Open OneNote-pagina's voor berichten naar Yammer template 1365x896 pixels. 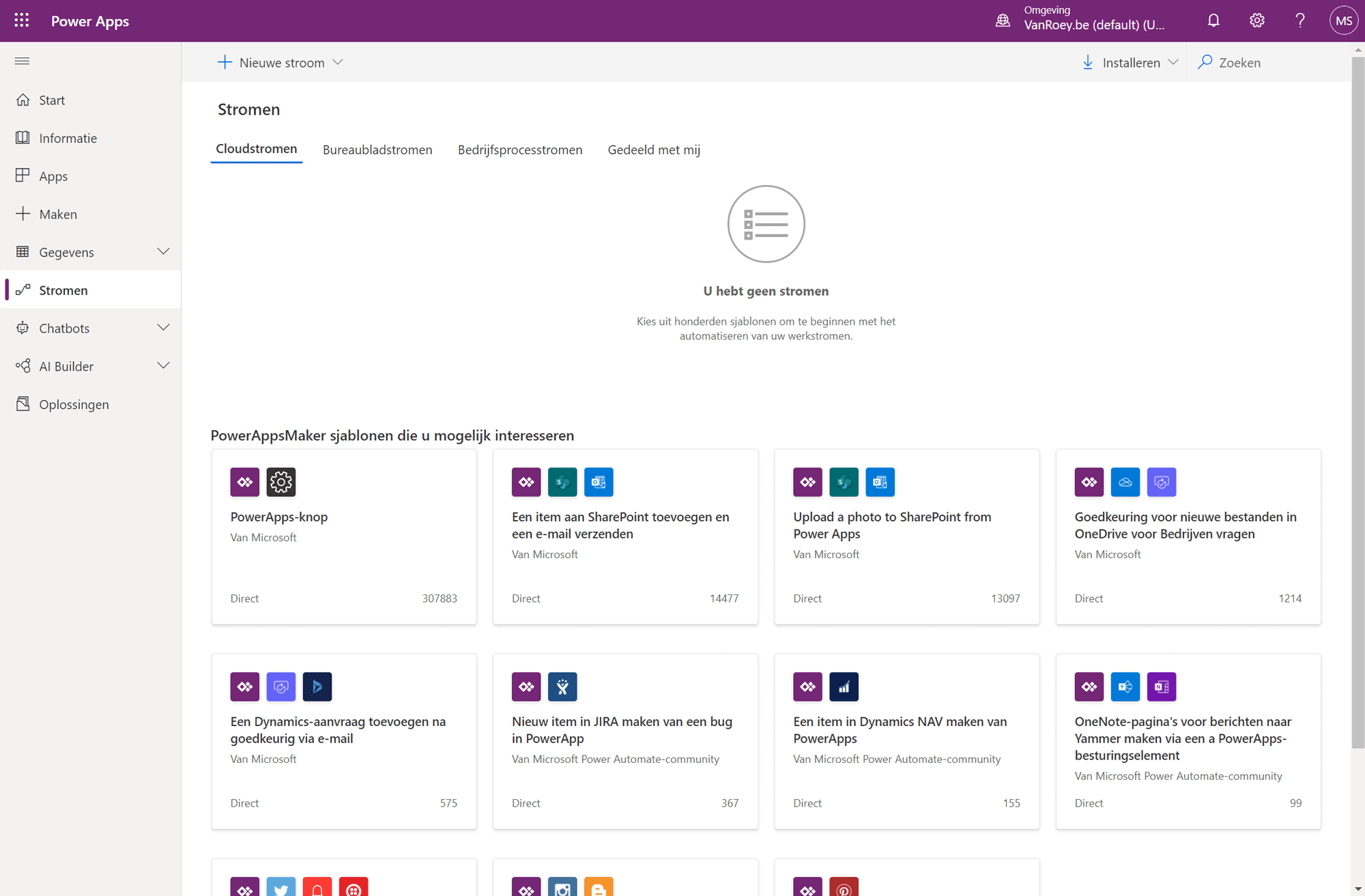(x=1188, y=741)
